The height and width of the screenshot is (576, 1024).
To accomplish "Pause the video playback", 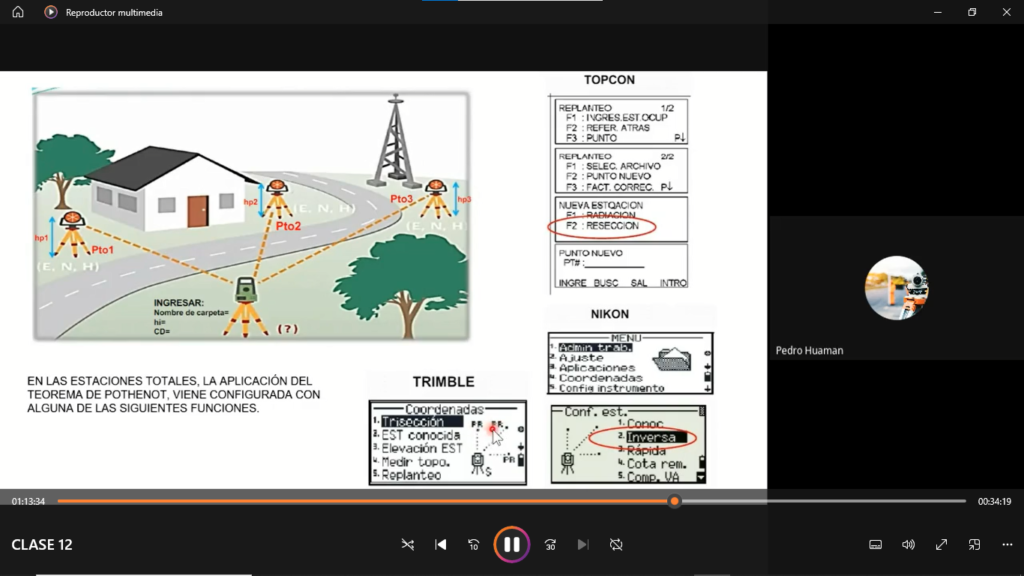I will point(511,544).
